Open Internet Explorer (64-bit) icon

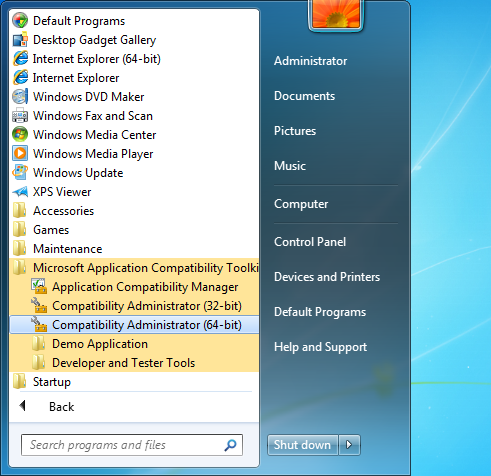(20, 59)
